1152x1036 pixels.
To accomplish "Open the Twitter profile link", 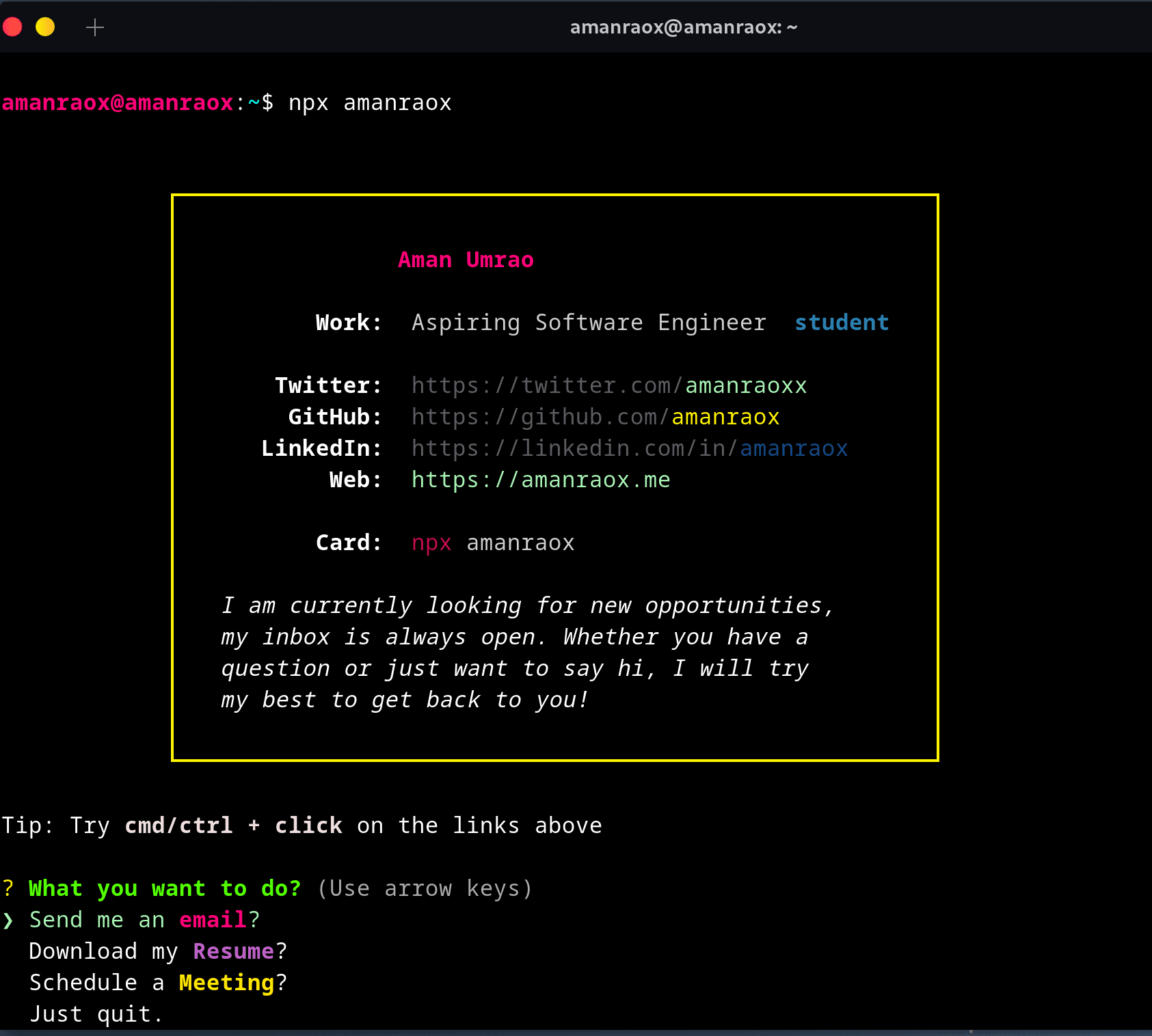I will 608,385.
